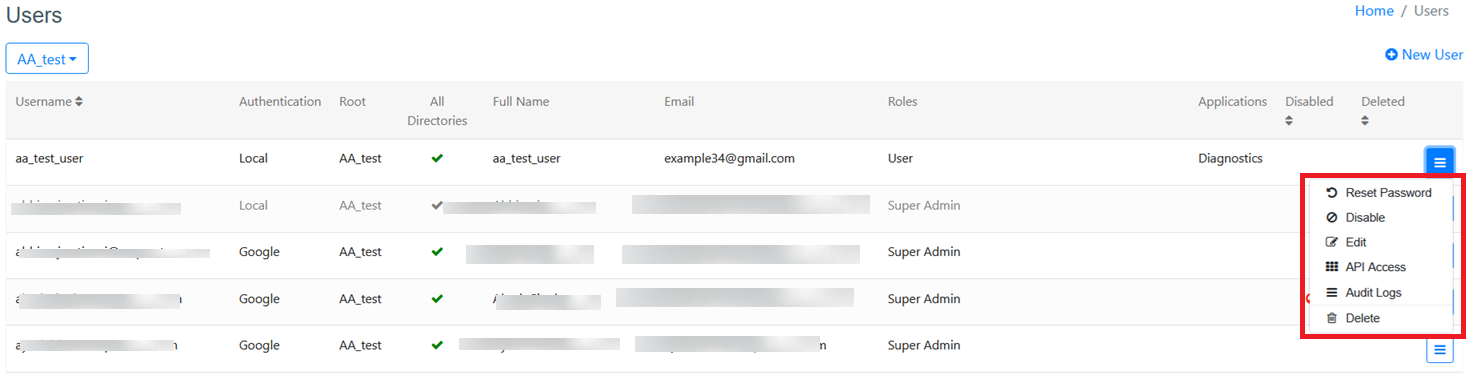Sort the table by Disabled column arrows
Viewport: 1470px width, 375px height.
pos(1289,120)
